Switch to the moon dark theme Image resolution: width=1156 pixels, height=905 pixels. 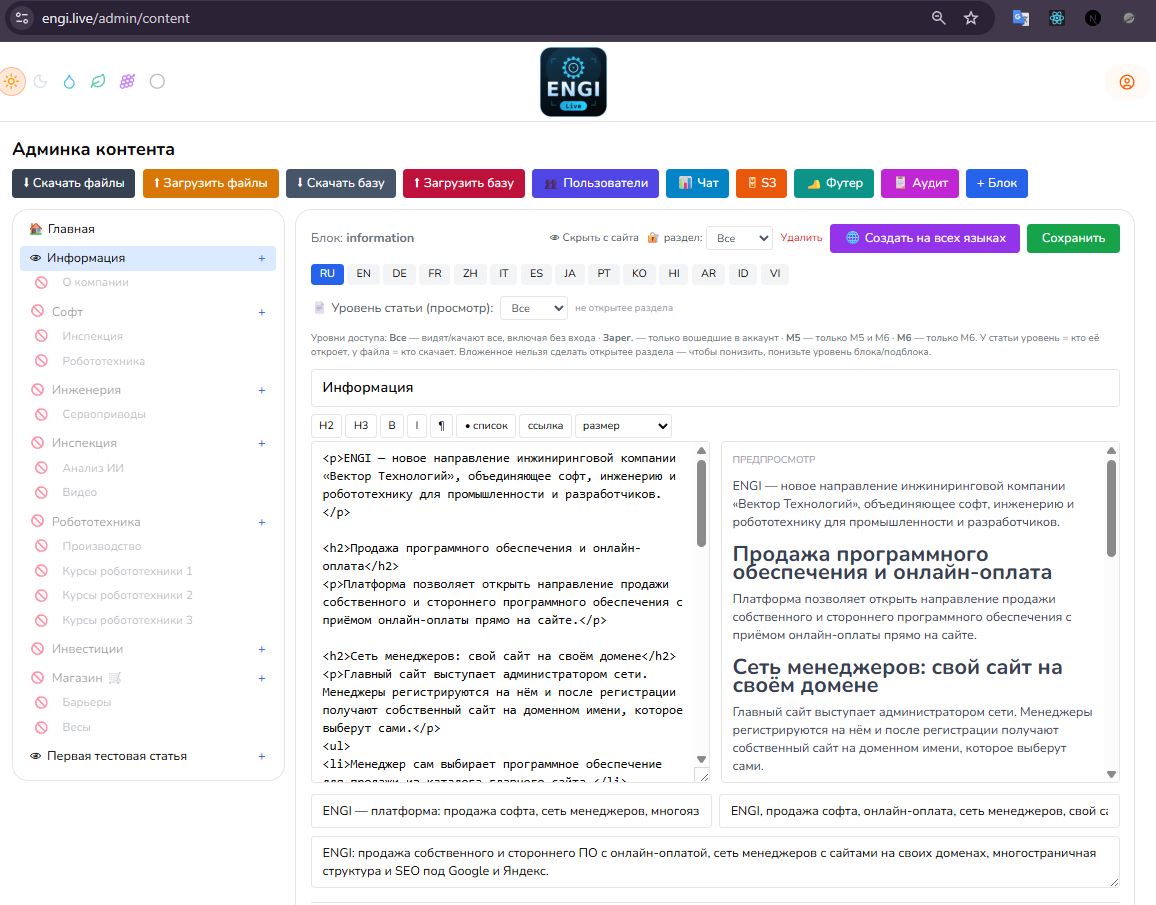[41, 82]
